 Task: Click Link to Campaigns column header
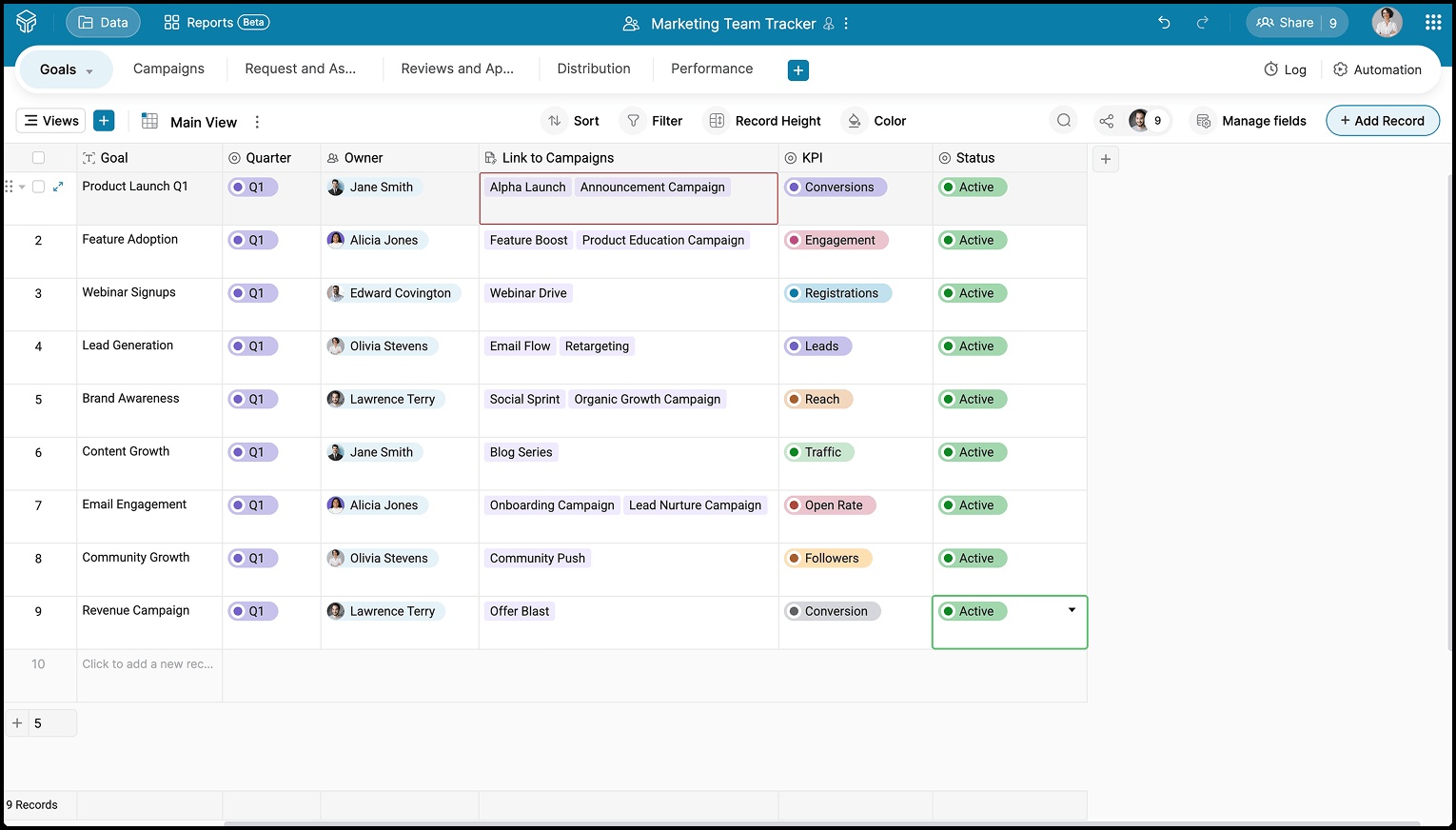628,158
